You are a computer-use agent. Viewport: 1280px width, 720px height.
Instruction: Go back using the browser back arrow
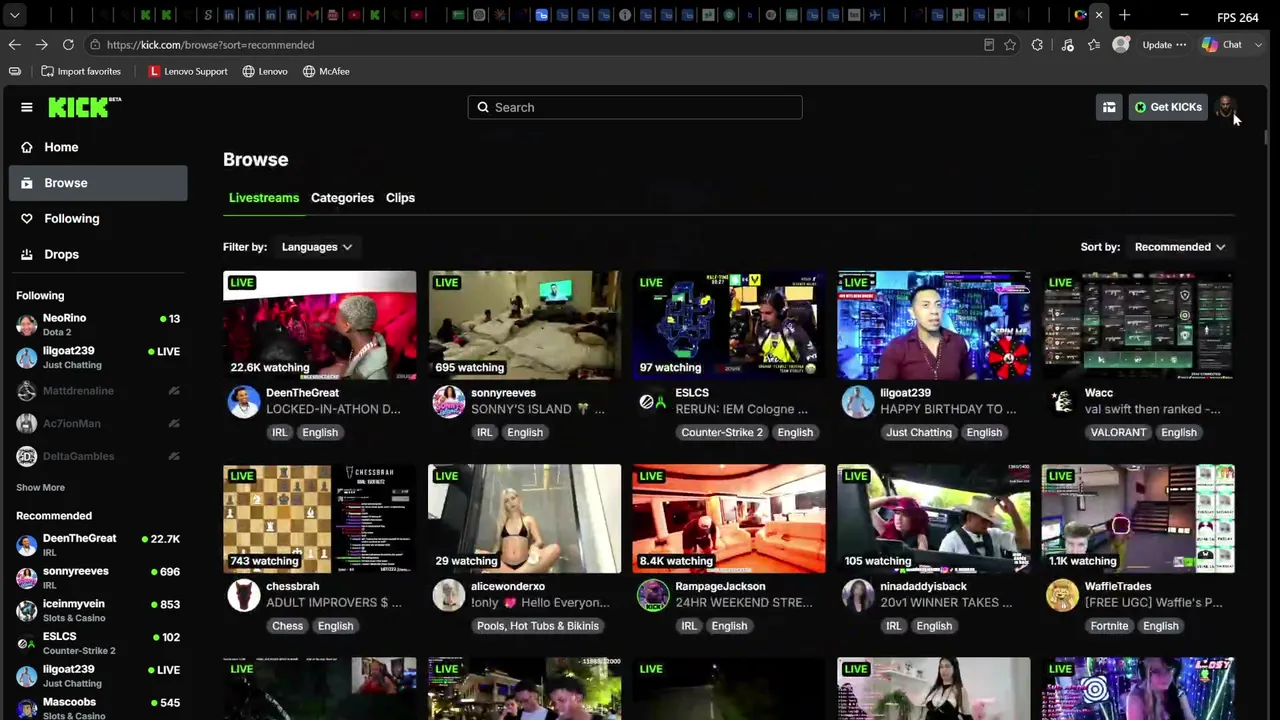14,45
